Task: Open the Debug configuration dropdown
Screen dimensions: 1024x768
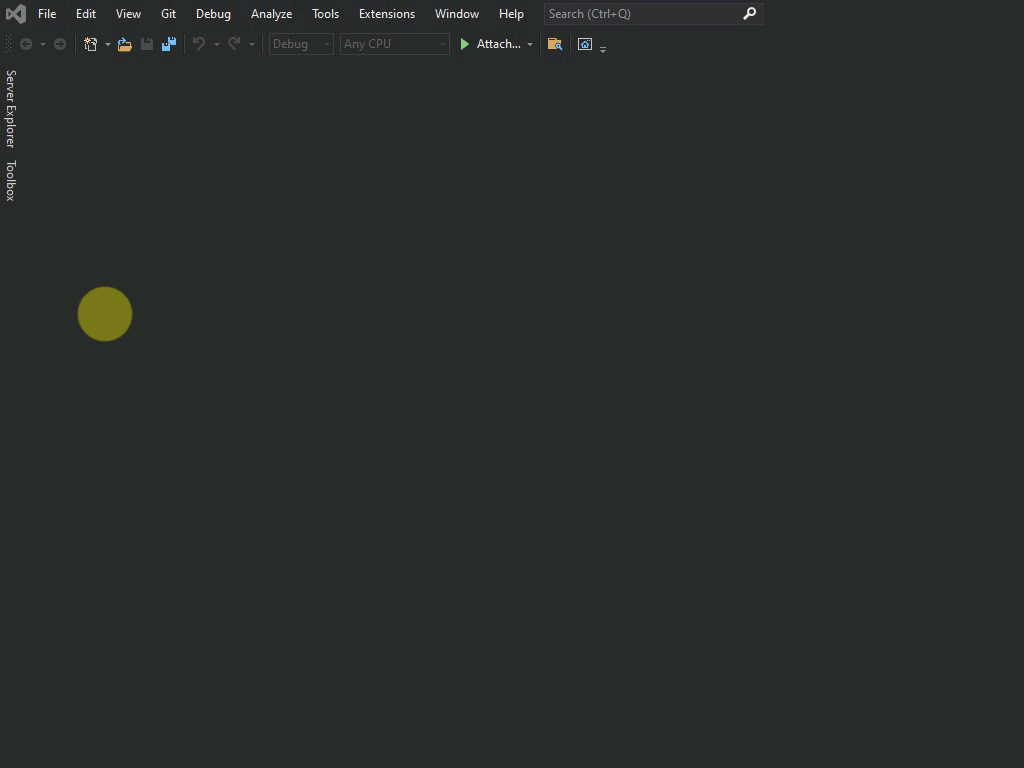Action: click(x=325, y=44)
